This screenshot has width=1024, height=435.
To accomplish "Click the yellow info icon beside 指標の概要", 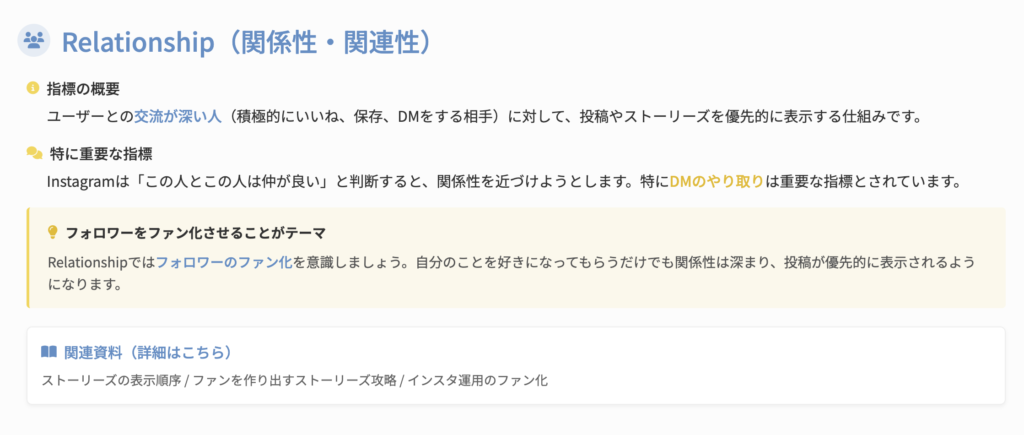I will pos(32,88).
